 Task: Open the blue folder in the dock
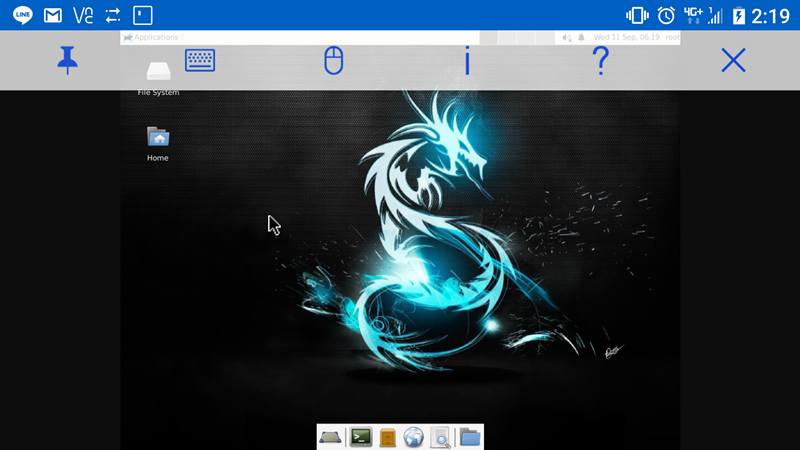click(x=470, y=437)
